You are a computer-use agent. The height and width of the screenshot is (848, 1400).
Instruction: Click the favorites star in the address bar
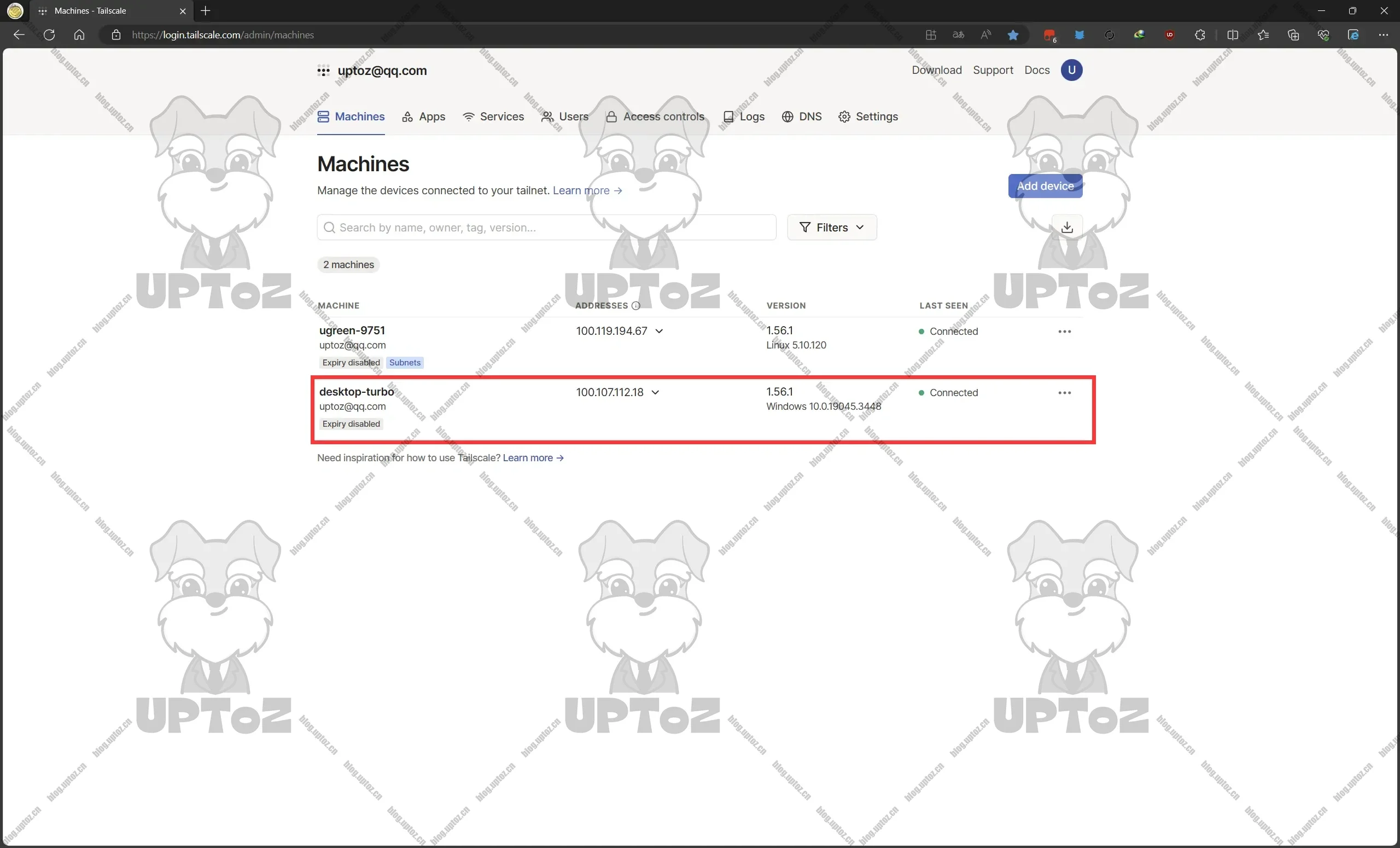[1013, 35]
